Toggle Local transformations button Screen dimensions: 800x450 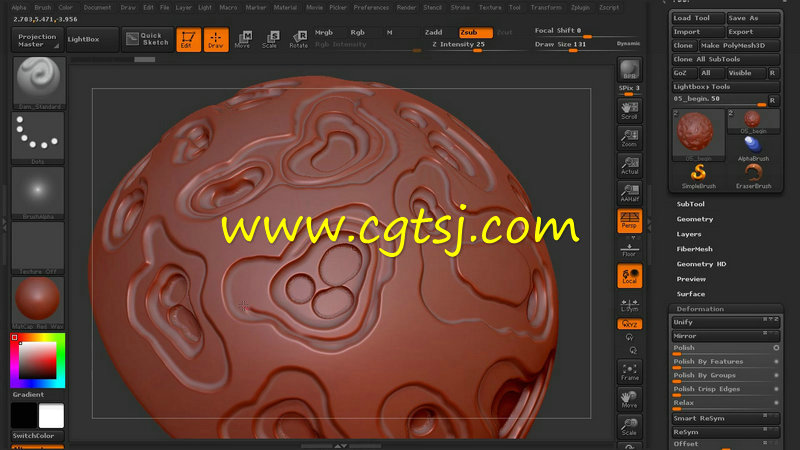pos(630,276)
